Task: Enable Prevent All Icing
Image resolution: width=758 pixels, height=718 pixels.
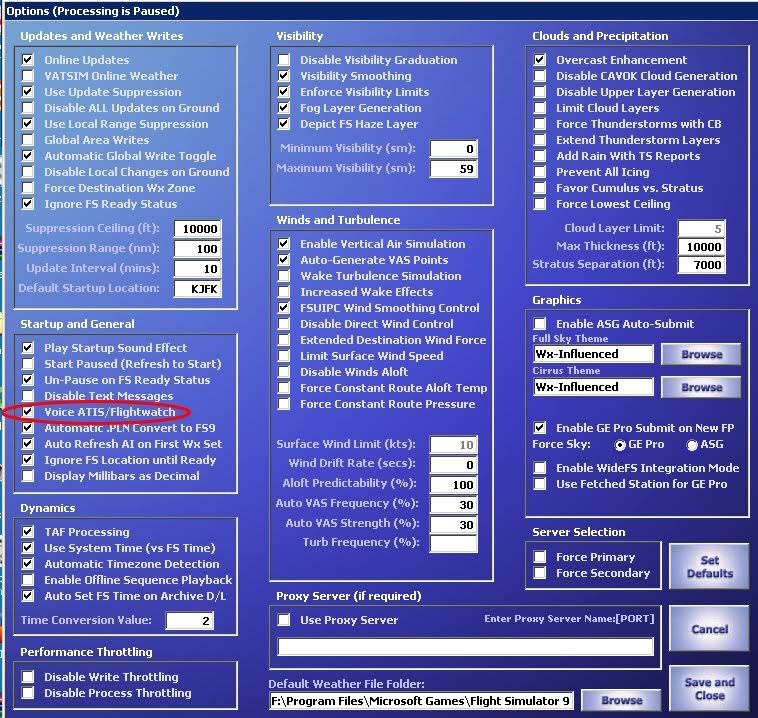Action: pyautogui.click(x=539, y=172)
